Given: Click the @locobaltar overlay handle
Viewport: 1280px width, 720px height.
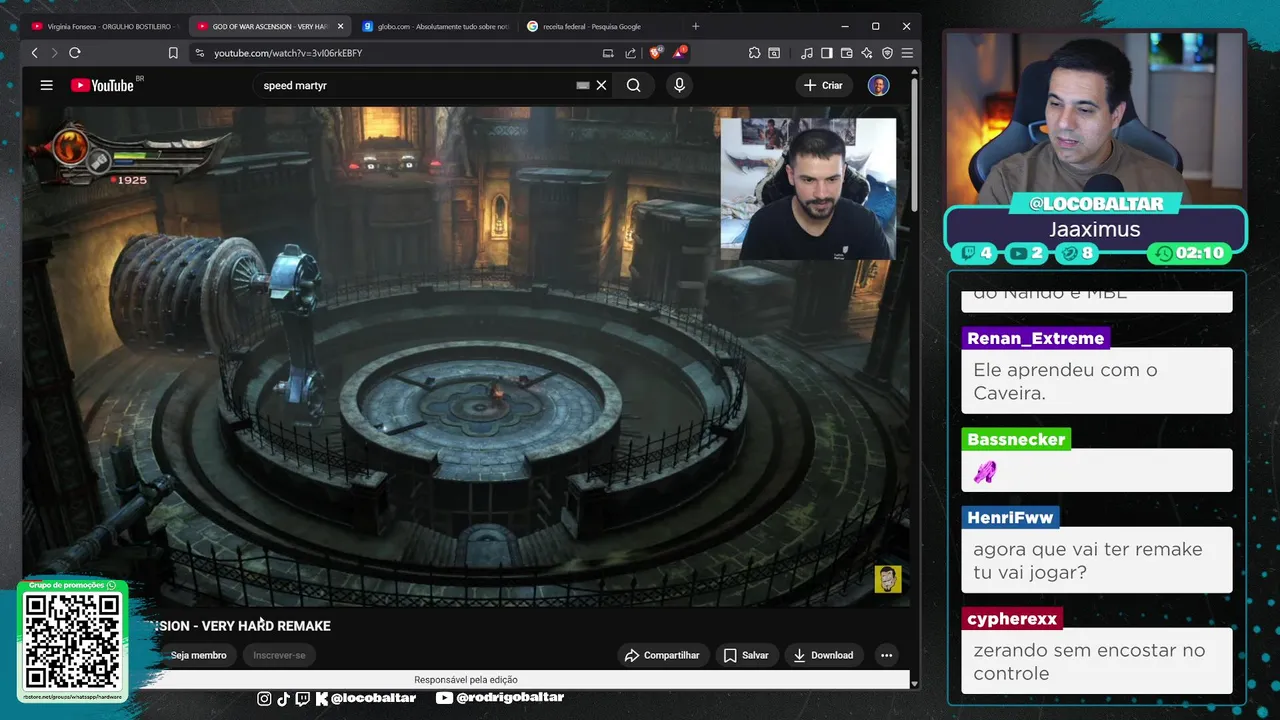Looking at the screenshot, I should pos(373,698).
